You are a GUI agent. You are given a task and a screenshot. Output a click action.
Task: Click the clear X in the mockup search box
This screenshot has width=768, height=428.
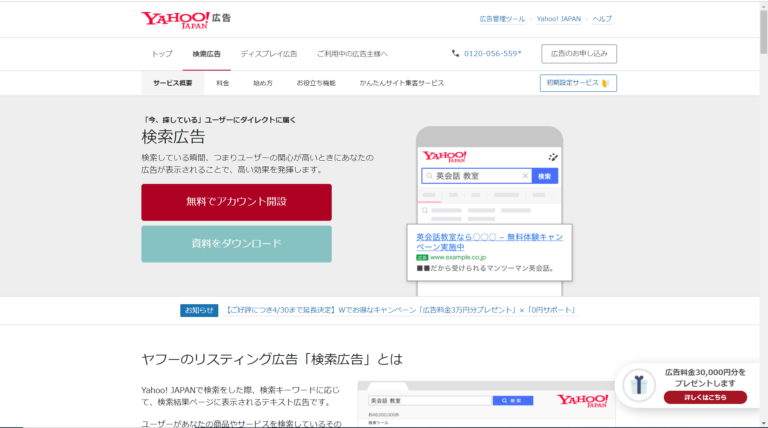[525, 176]
